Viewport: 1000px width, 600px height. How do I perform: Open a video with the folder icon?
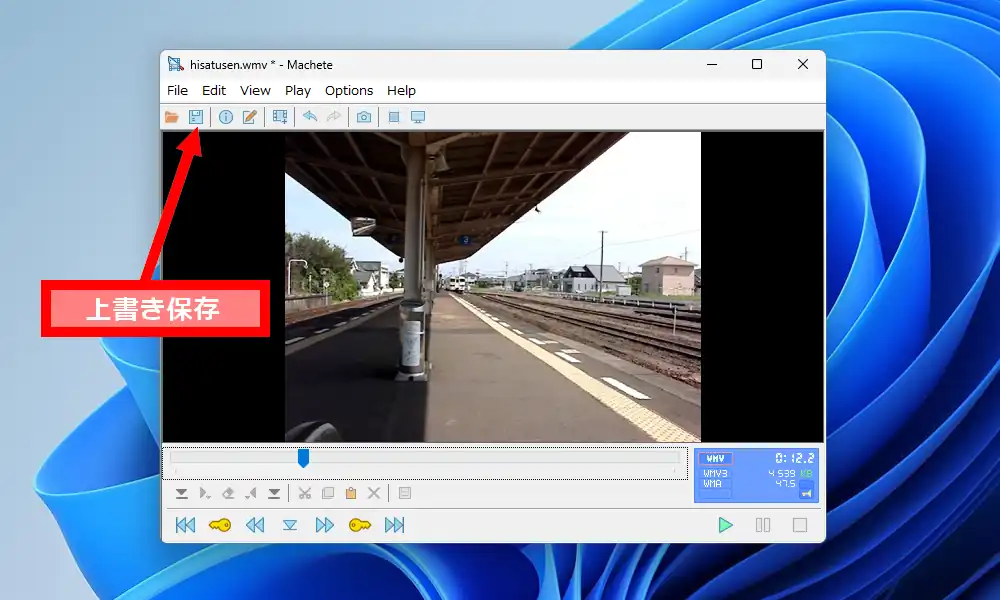coord(172,117)
